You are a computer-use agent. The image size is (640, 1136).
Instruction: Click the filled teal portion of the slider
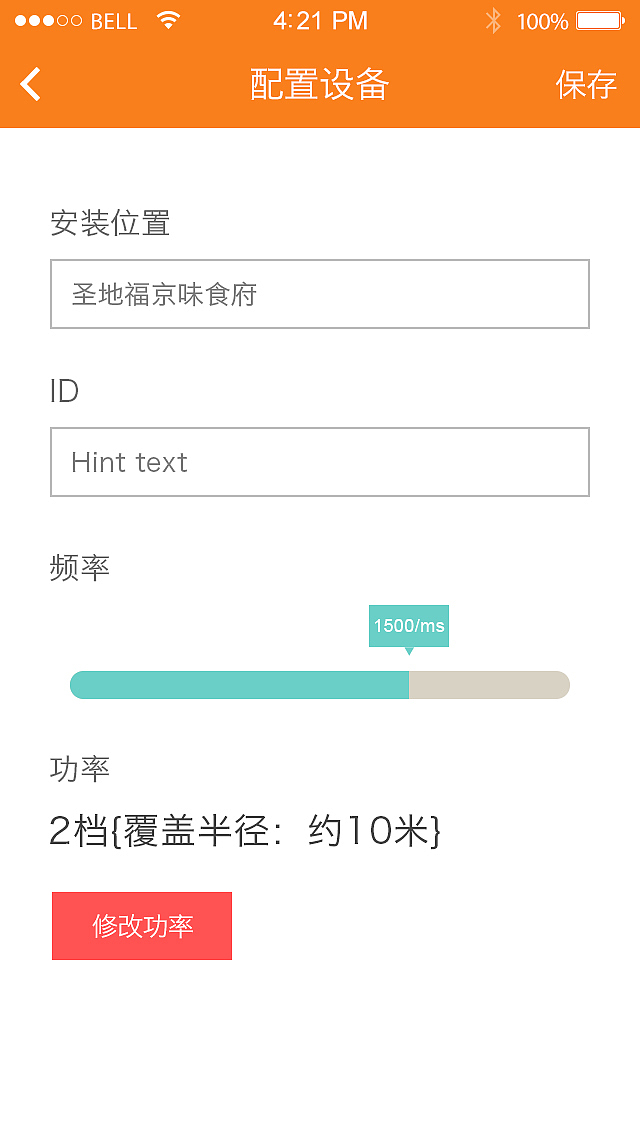[x=240, y=684]
